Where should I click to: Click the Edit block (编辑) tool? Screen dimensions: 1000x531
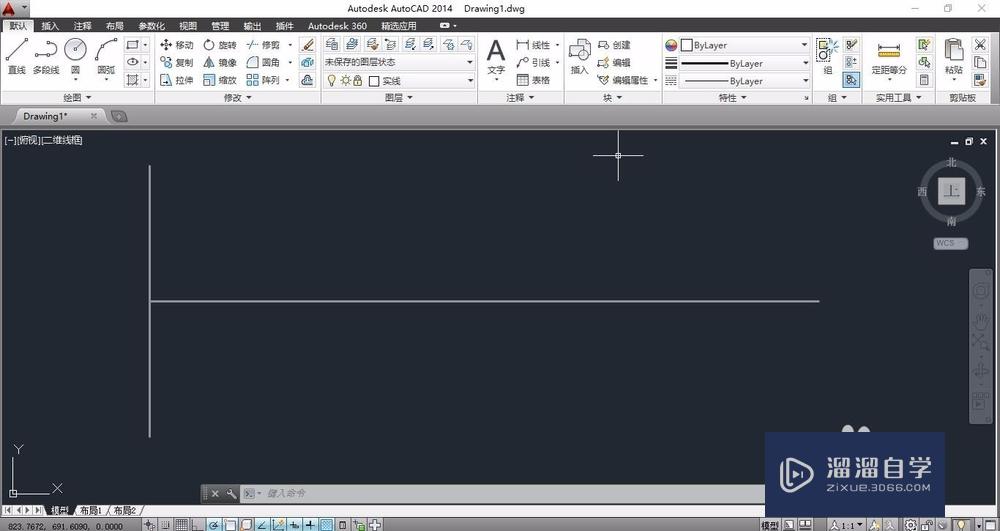(614, 62)
